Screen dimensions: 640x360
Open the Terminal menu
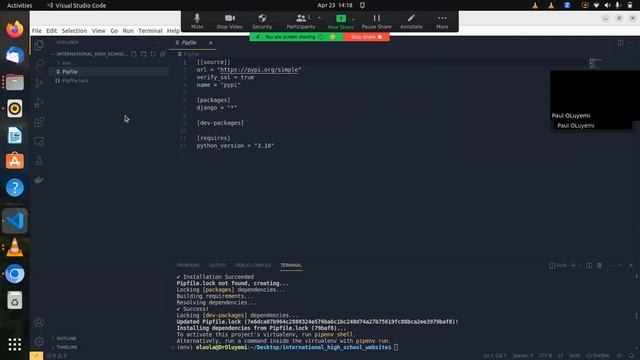click(x=150, y=31)
